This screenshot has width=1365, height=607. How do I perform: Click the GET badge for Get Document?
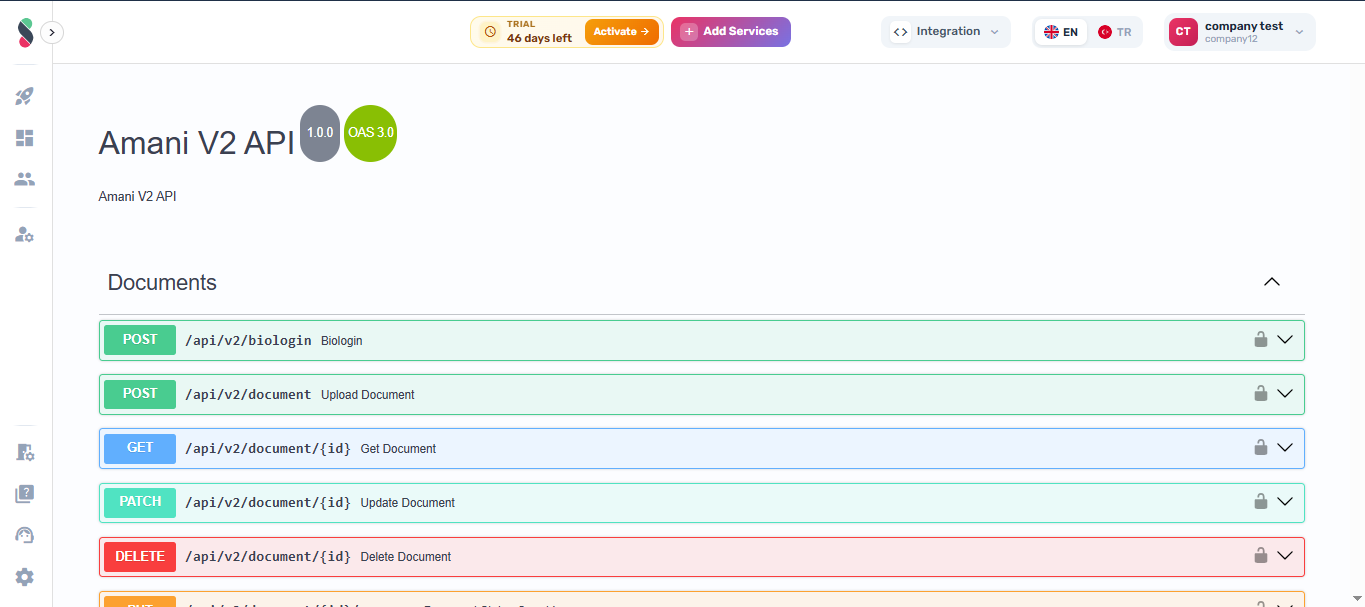tap(140, 448)
